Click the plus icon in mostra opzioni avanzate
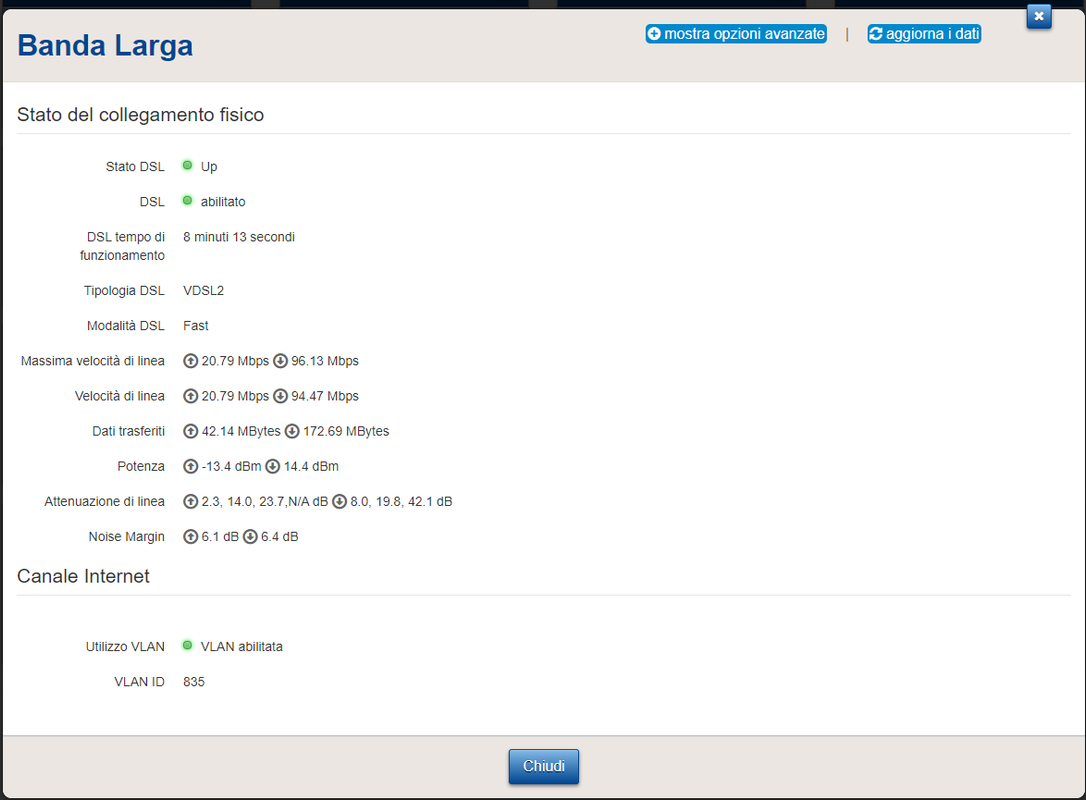Viewport: 1086px width, 800px height. 655,34
